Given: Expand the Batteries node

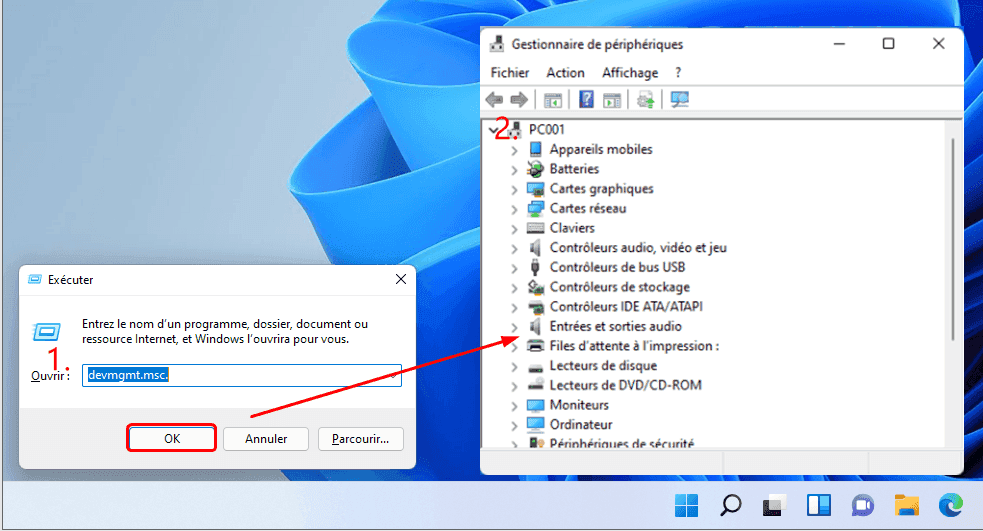Looking at the screenshot, I should click(x=514, y=170).
